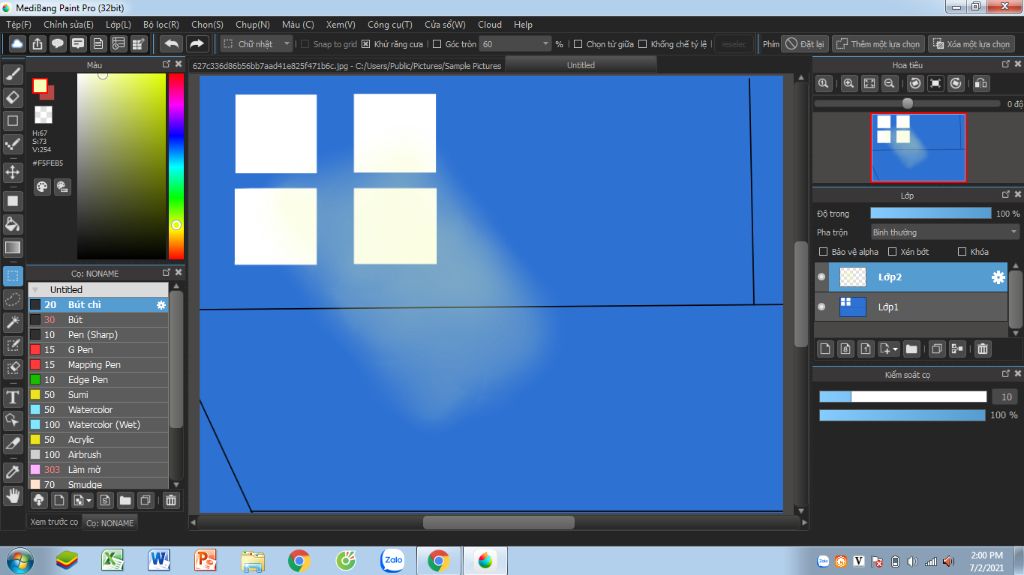Open the Lớp(L) menu
Screen dimensions: 1024x575
118,24
